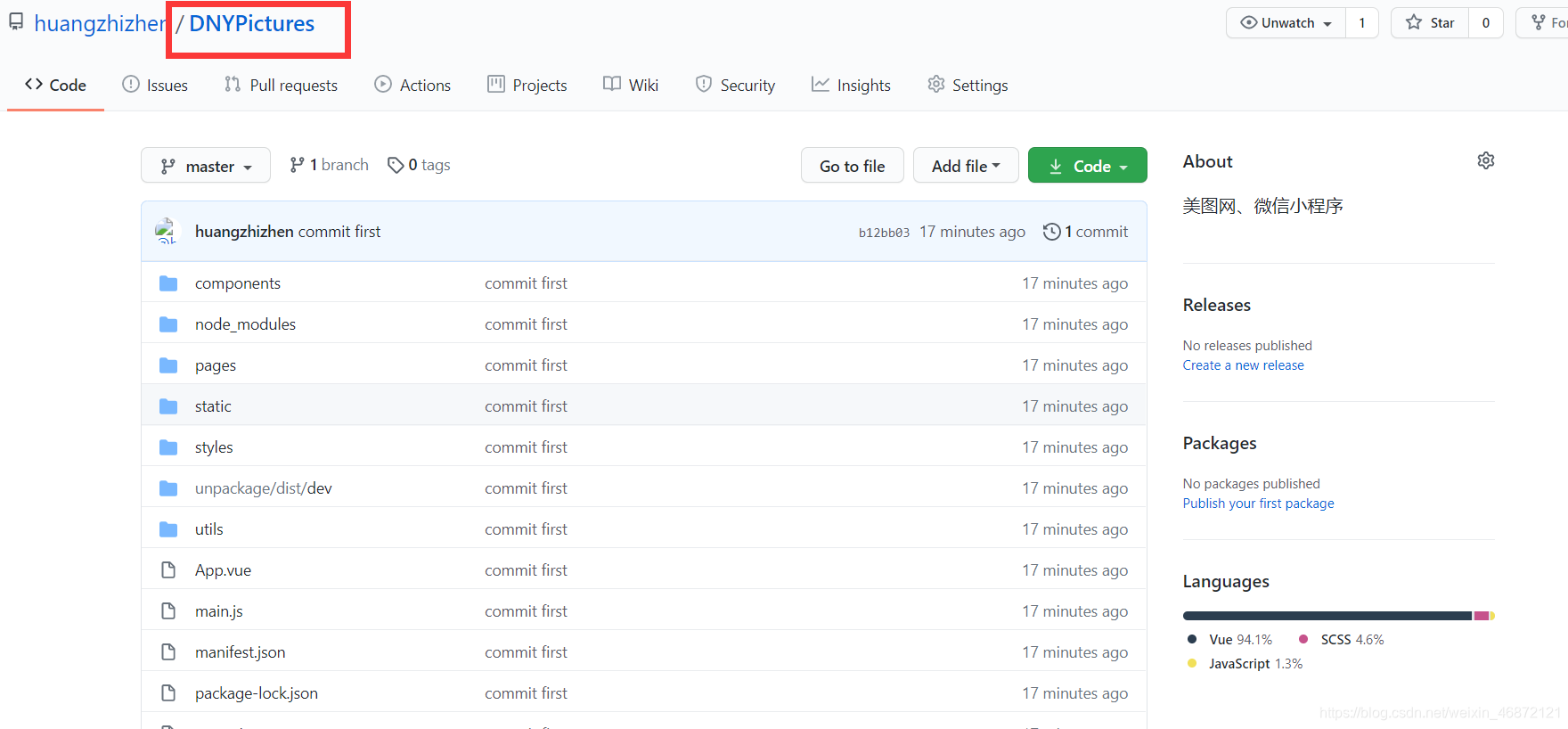The image size is (1568, 729).
Task: Open the package-lock.json file
Action: (x=257, y=693)
